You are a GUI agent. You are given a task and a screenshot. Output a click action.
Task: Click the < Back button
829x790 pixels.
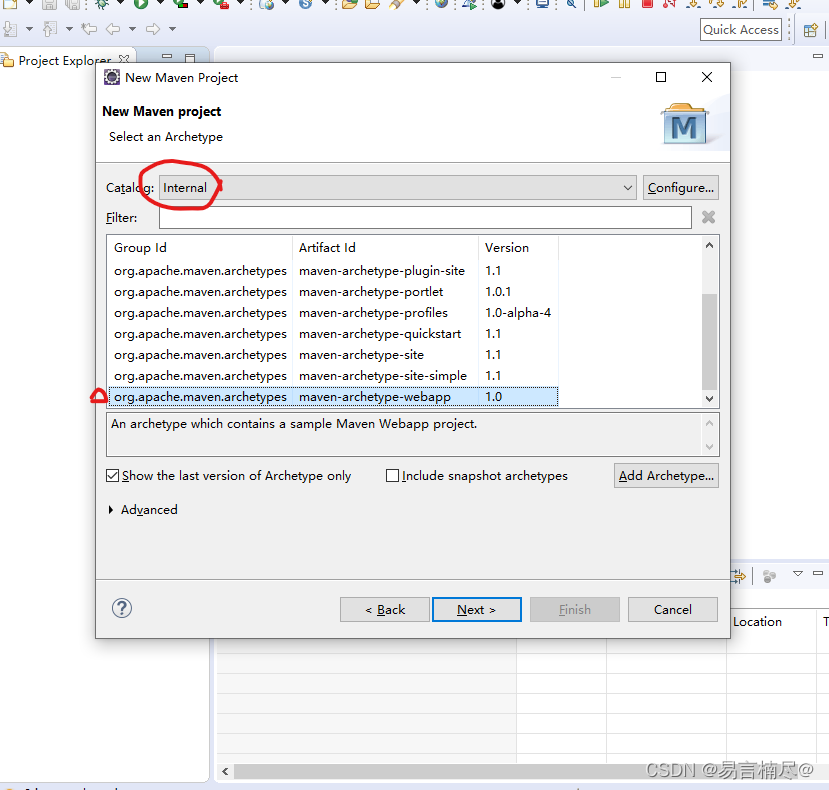[385, 610]
